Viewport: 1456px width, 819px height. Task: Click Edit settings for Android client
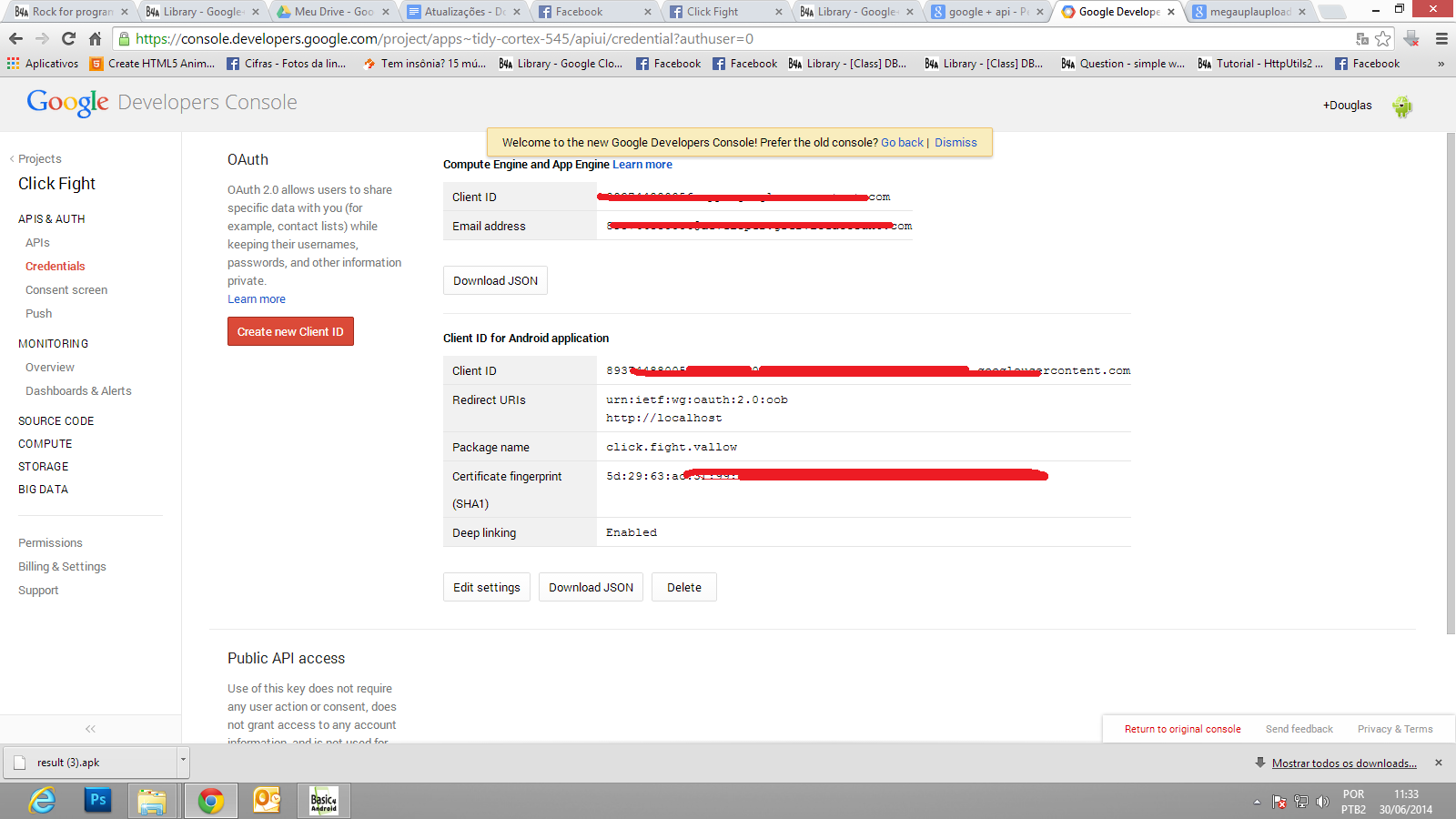[487, 587]
